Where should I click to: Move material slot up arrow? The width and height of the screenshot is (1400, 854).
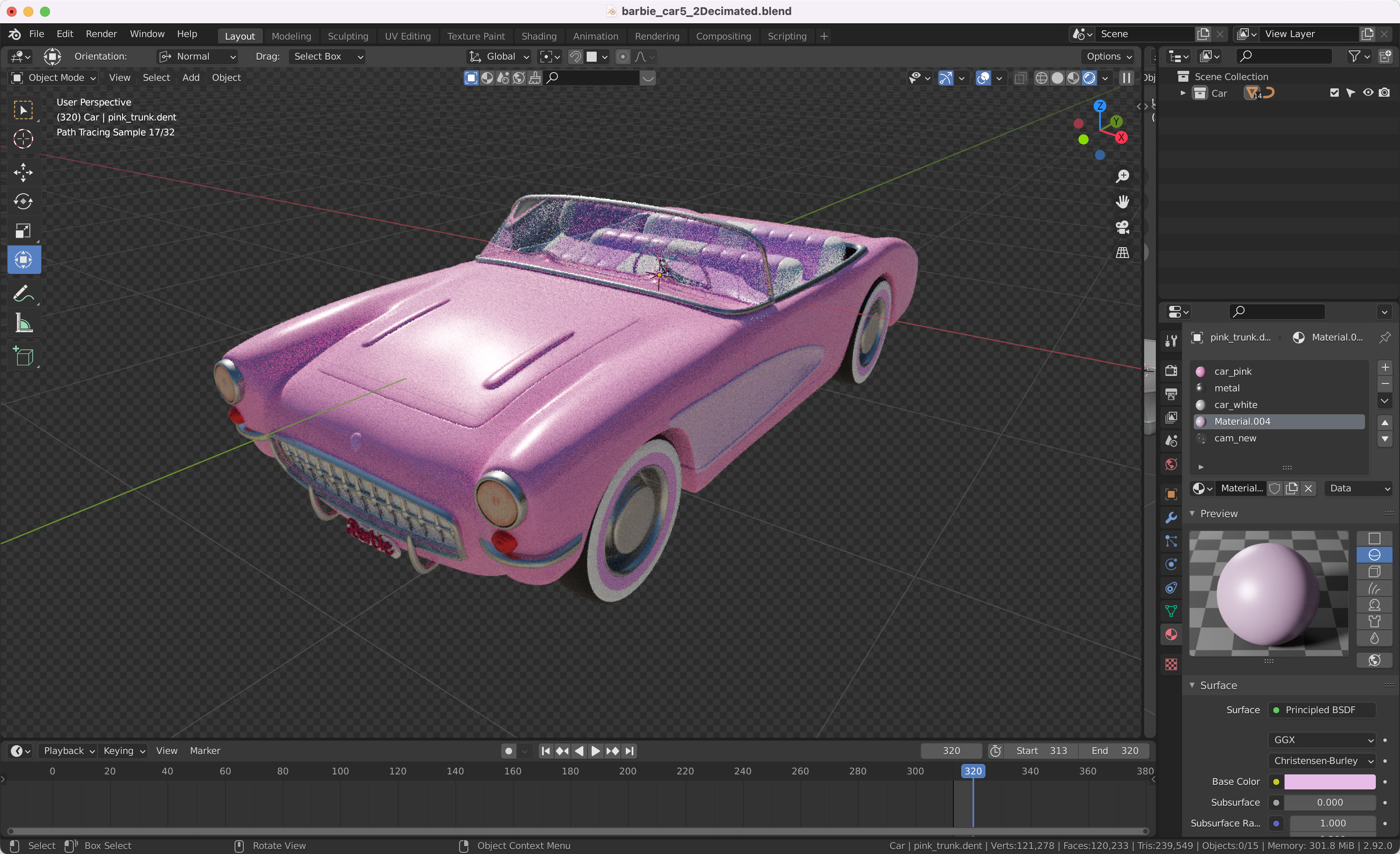(x=1385, y=422)
